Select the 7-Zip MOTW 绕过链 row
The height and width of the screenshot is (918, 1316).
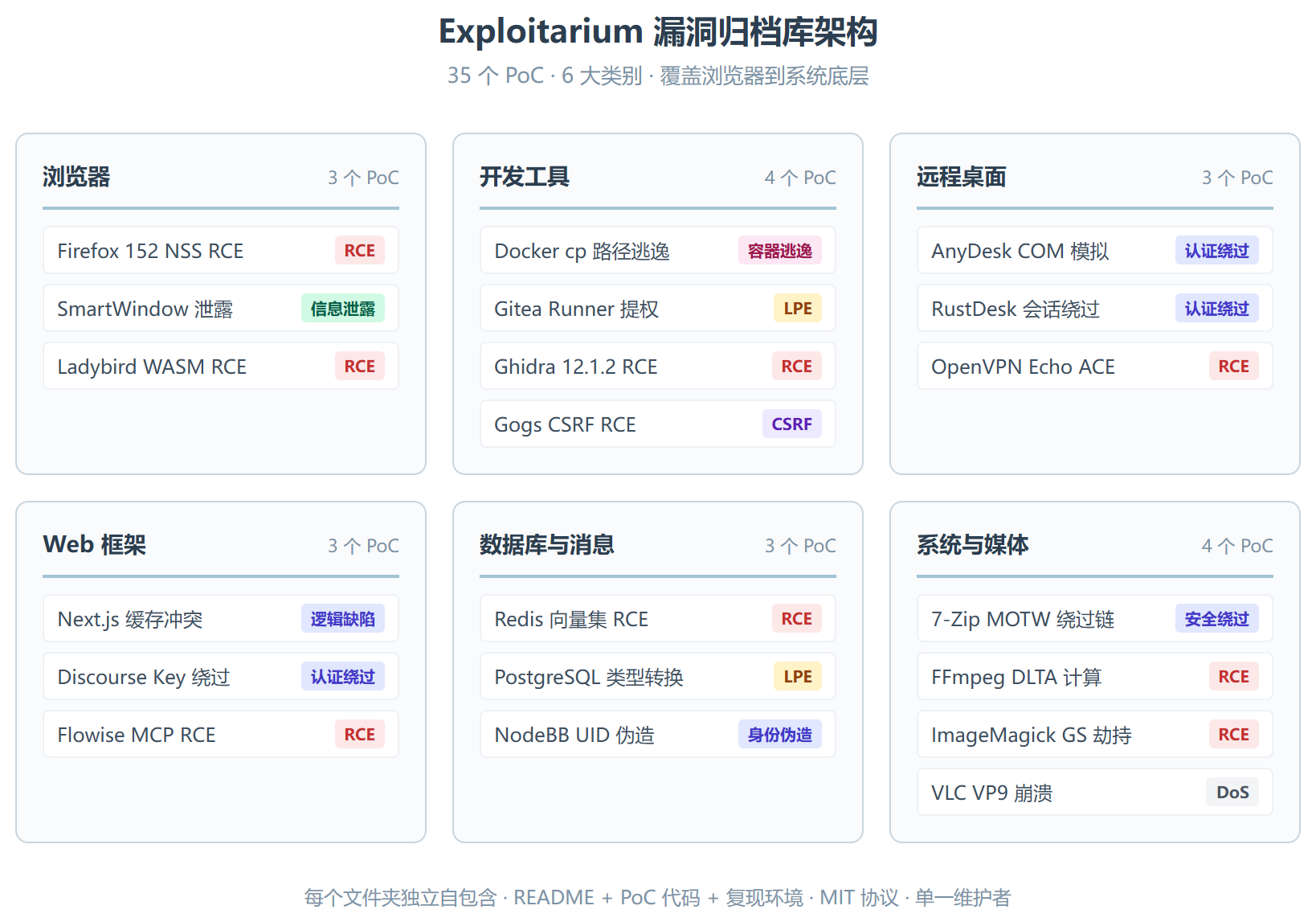1095,619
